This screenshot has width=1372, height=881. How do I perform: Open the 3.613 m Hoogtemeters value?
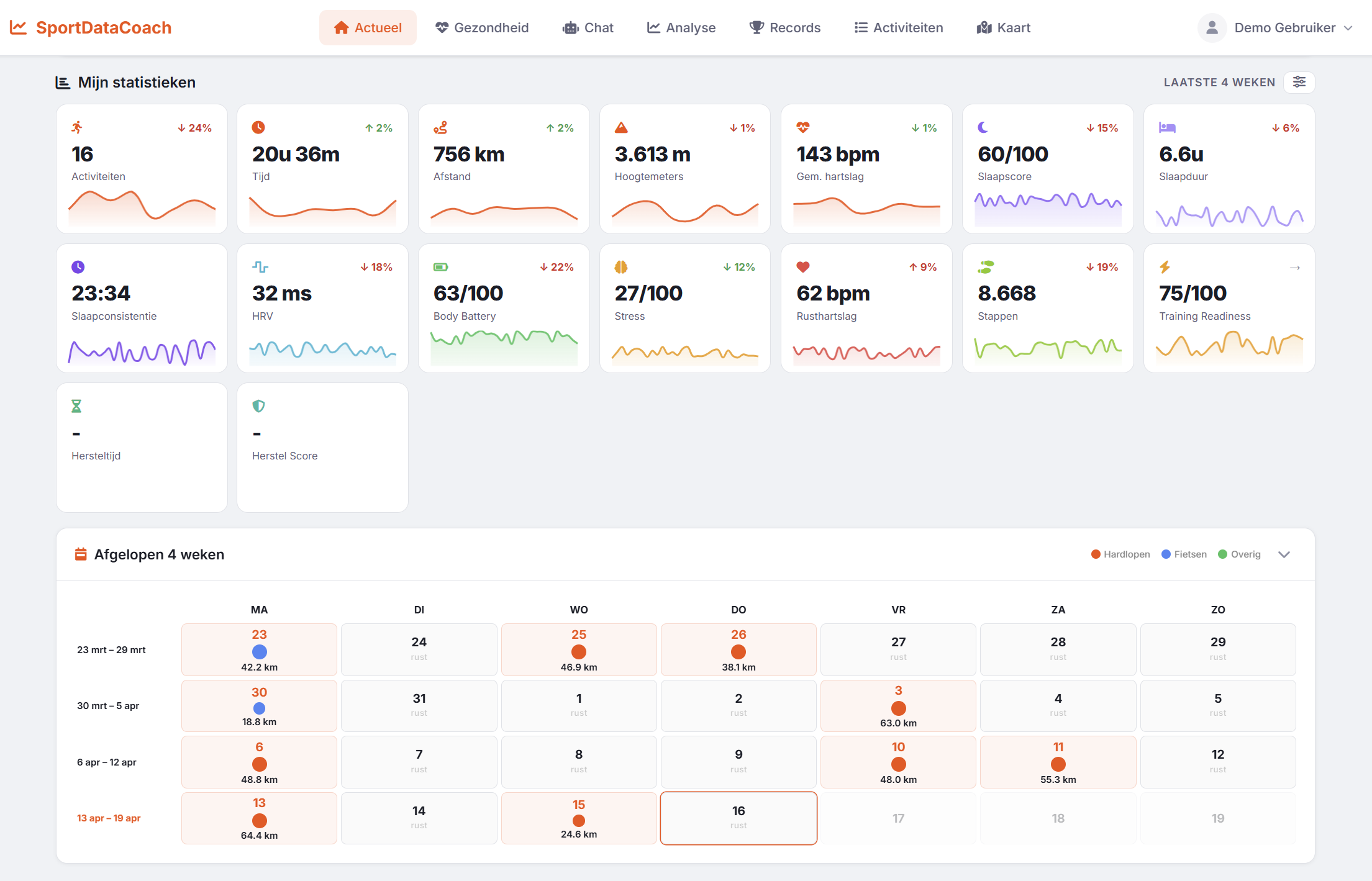pyautogui.click(x=652, y=154)
